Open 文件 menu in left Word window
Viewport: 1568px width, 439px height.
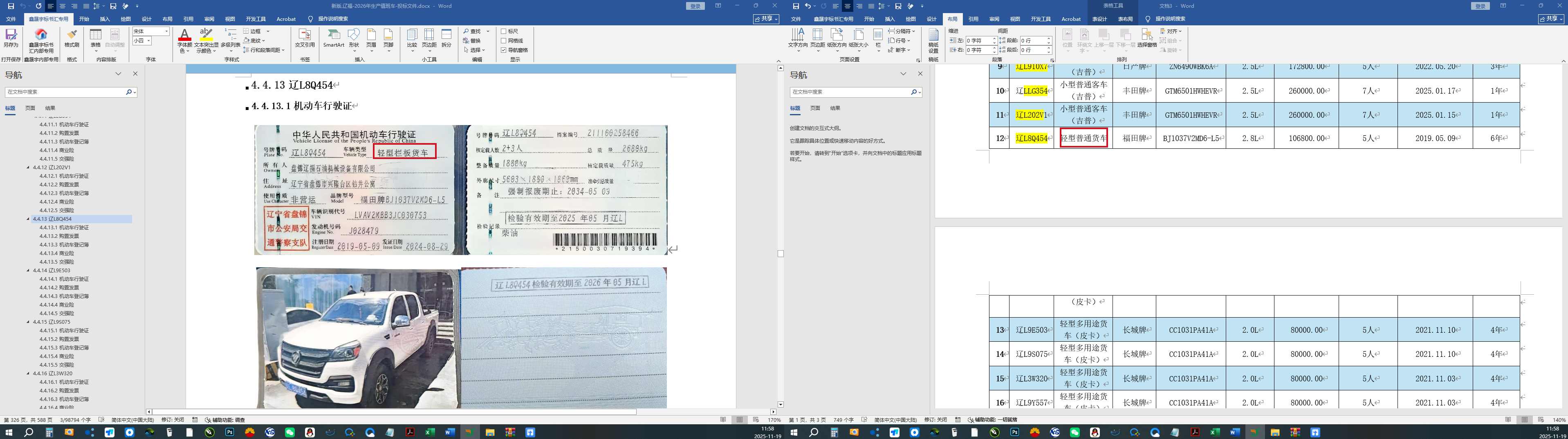11,19
